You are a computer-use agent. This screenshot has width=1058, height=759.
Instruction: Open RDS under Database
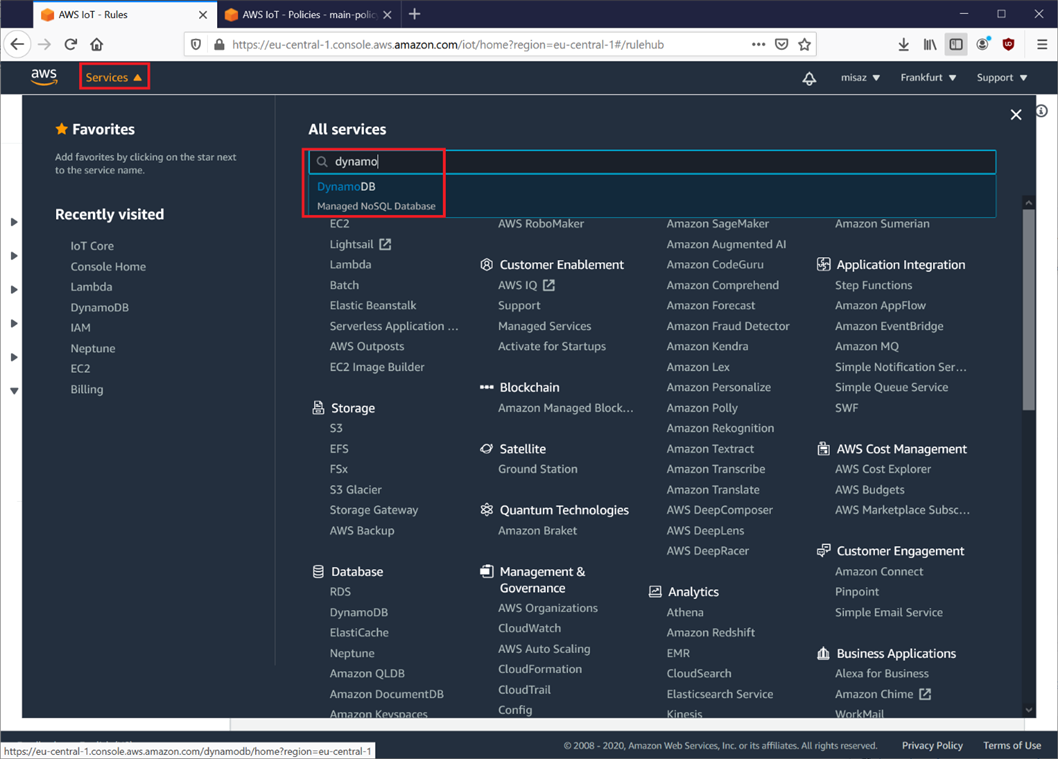340,592
